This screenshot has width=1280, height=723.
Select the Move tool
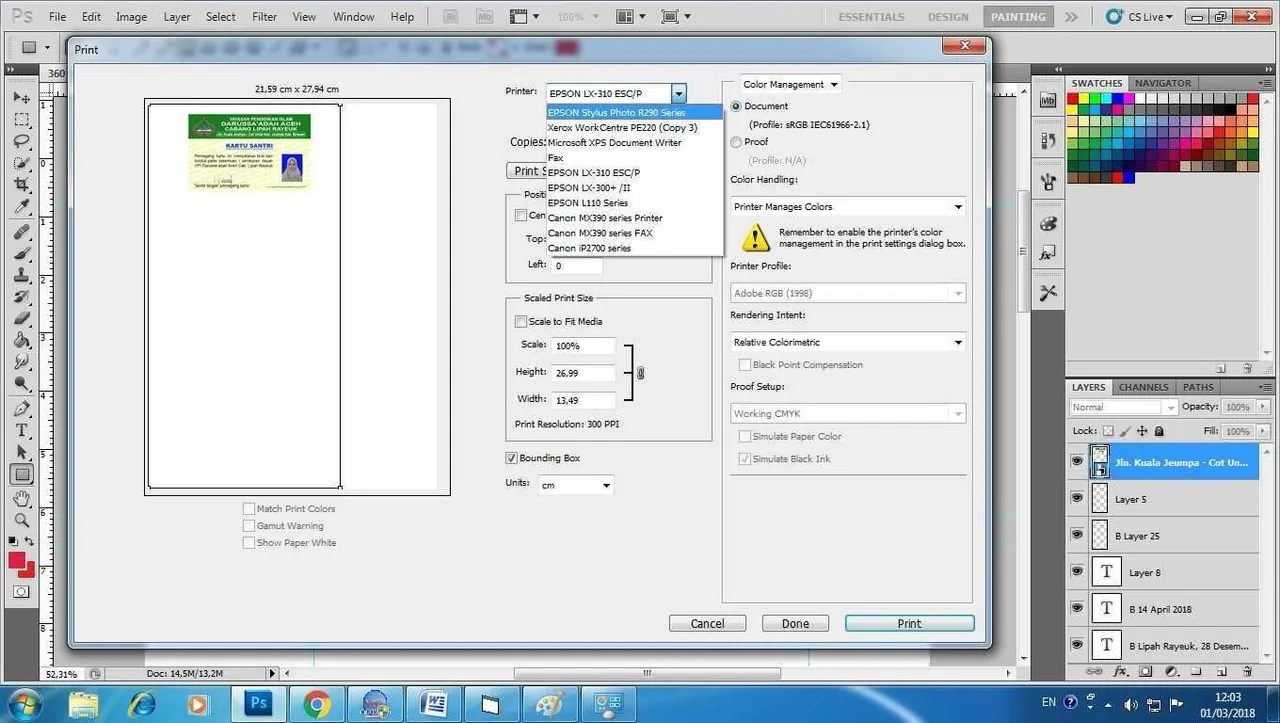tap(21, 97)
